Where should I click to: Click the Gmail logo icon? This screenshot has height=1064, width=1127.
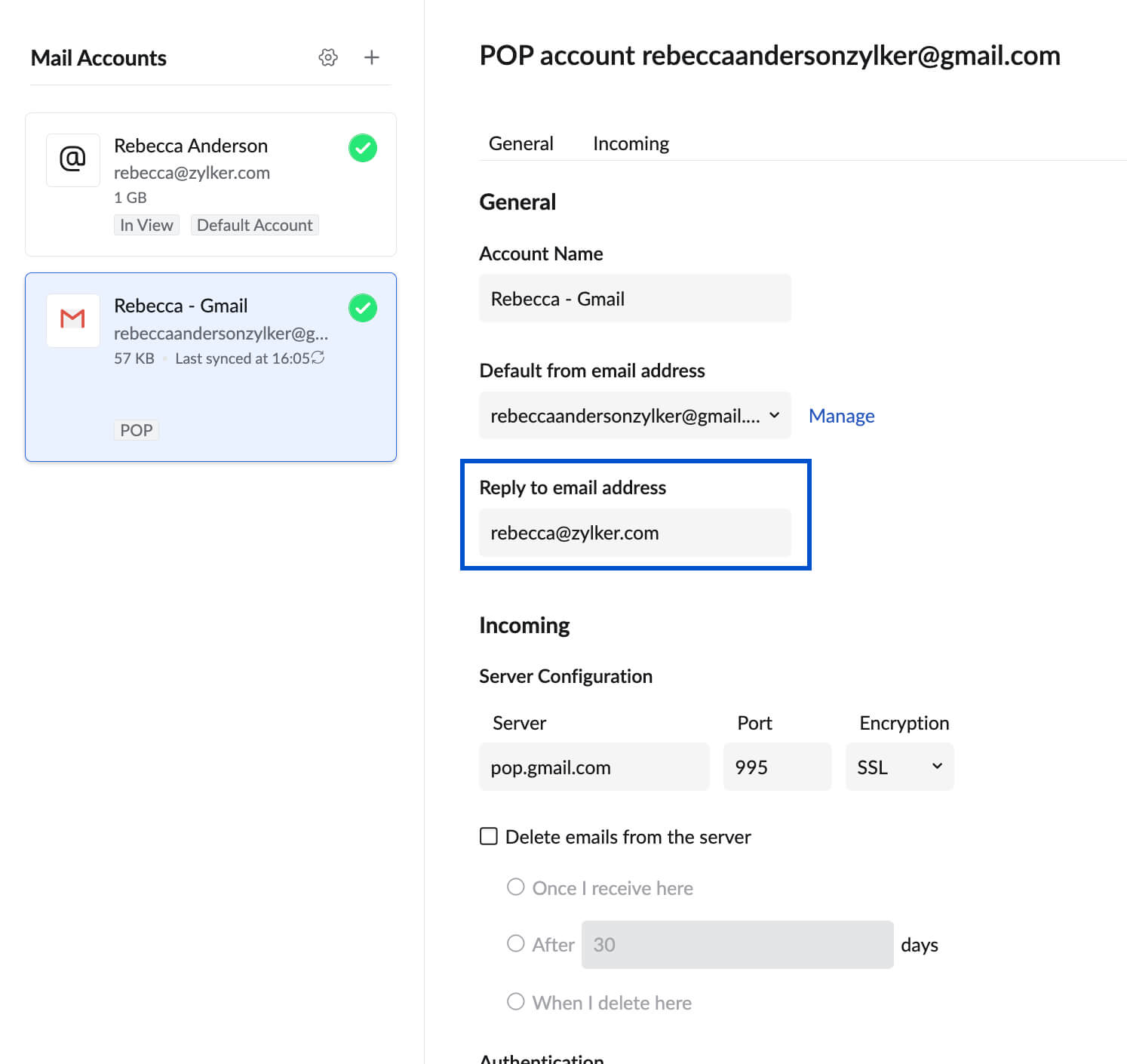[73, 320]
